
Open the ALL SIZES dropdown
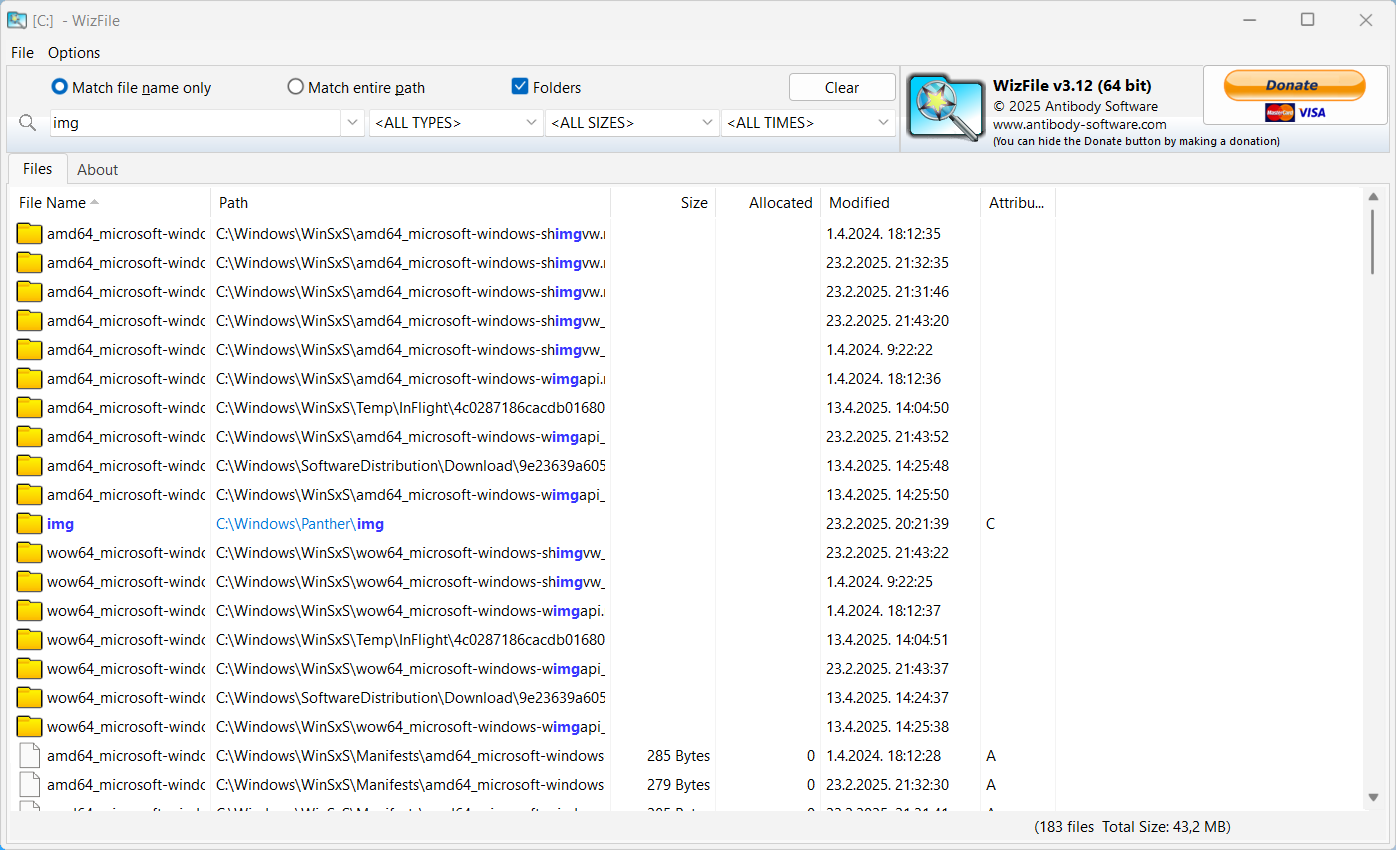pos(632,123)
